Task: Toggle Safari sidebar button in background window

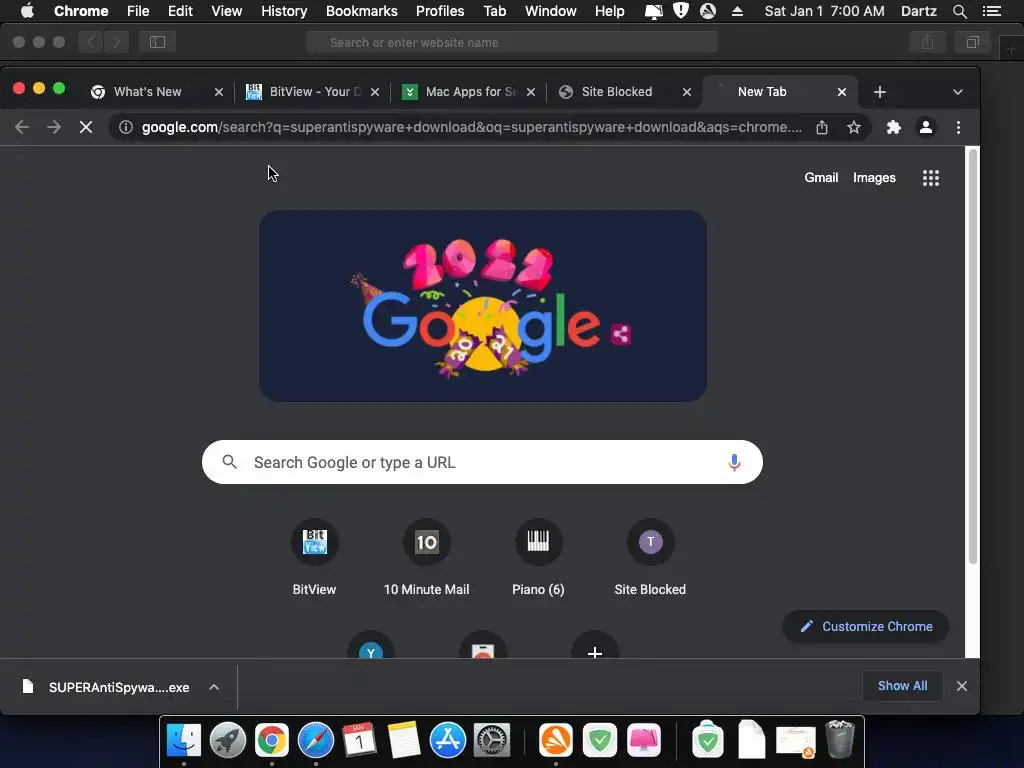Action: click(157, 42)
